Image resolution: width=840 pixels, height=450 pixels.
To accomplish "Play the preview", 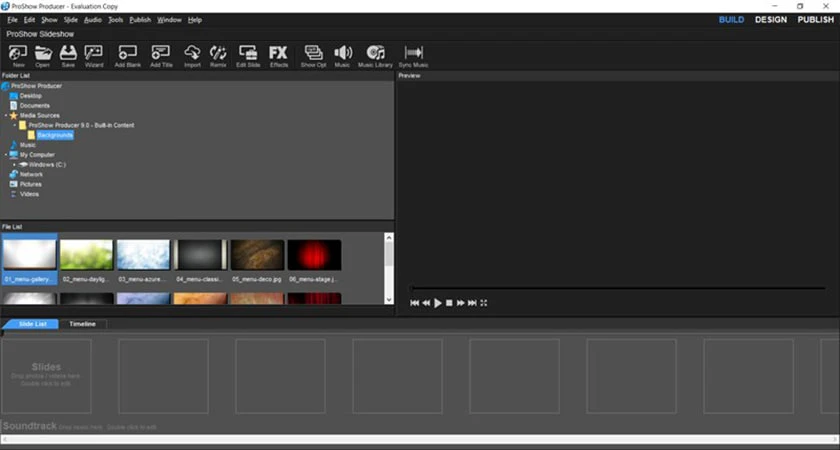I will [438, 303].
